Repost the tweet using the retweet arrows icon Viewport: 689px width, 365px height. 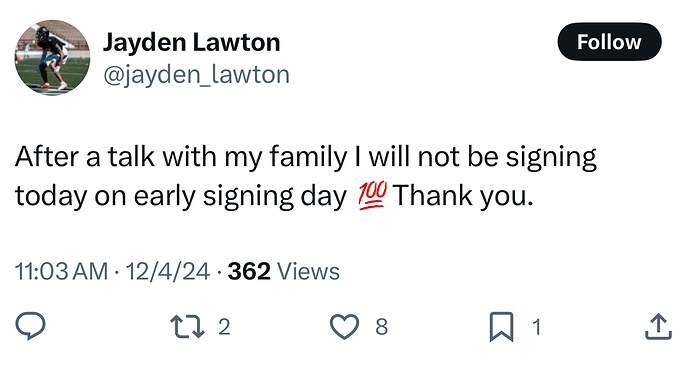coord(187,326)
